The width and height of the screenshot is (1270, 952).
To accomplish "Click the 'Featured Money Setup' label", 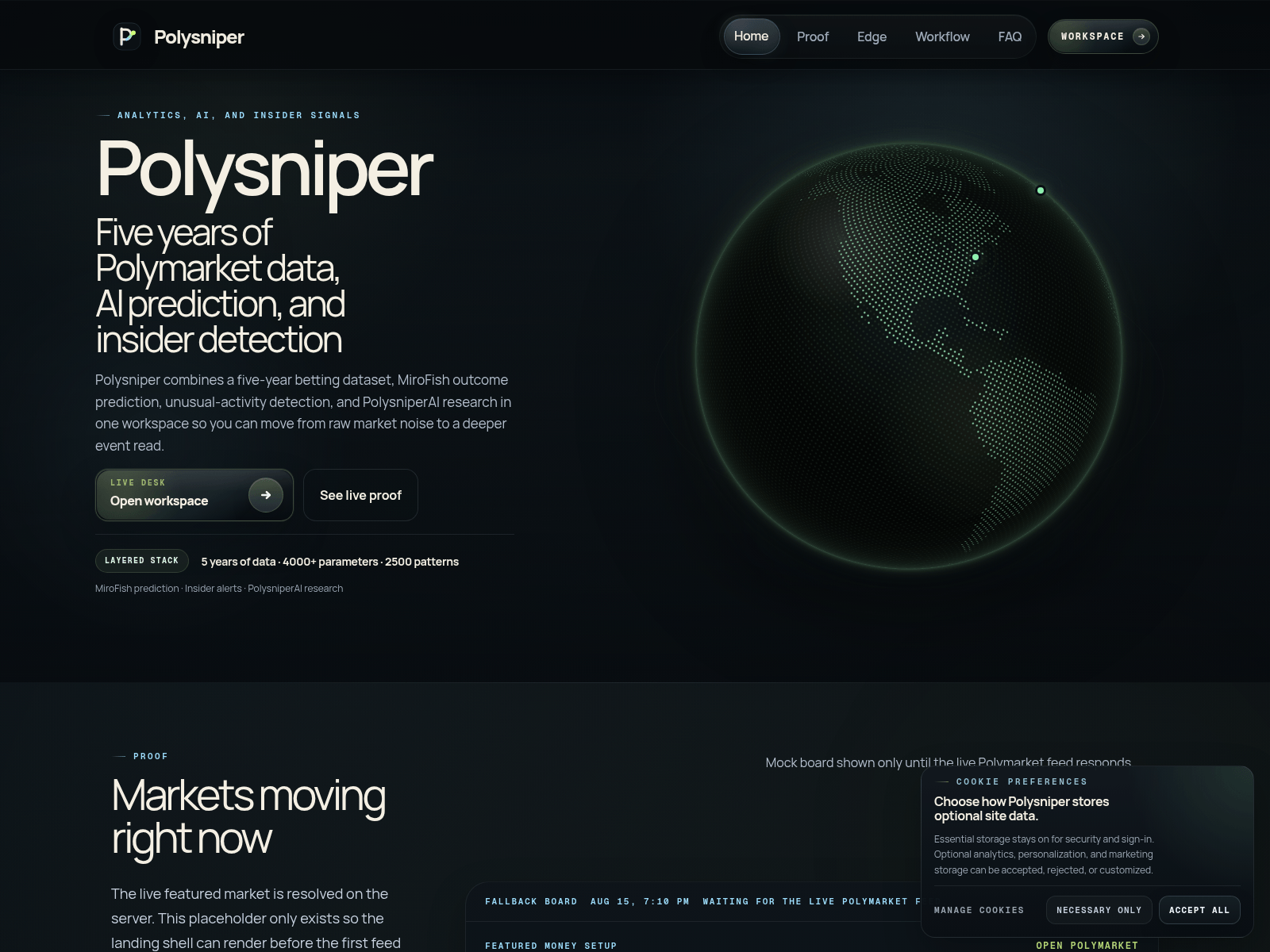I will pos(551,946).
